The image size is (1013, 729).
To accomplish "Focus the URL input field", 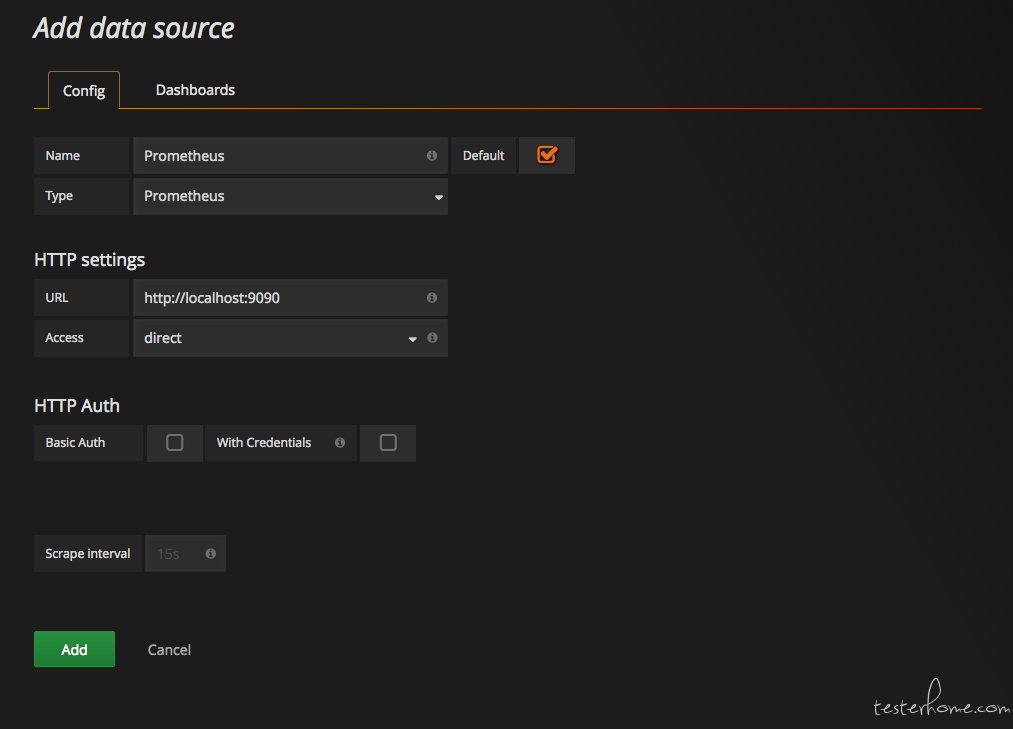I will coord(290,297).
